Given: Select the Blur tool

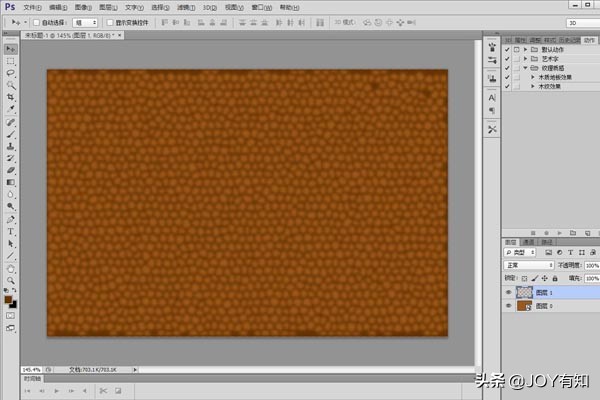Looking at the screenshot, I should 11,194.
